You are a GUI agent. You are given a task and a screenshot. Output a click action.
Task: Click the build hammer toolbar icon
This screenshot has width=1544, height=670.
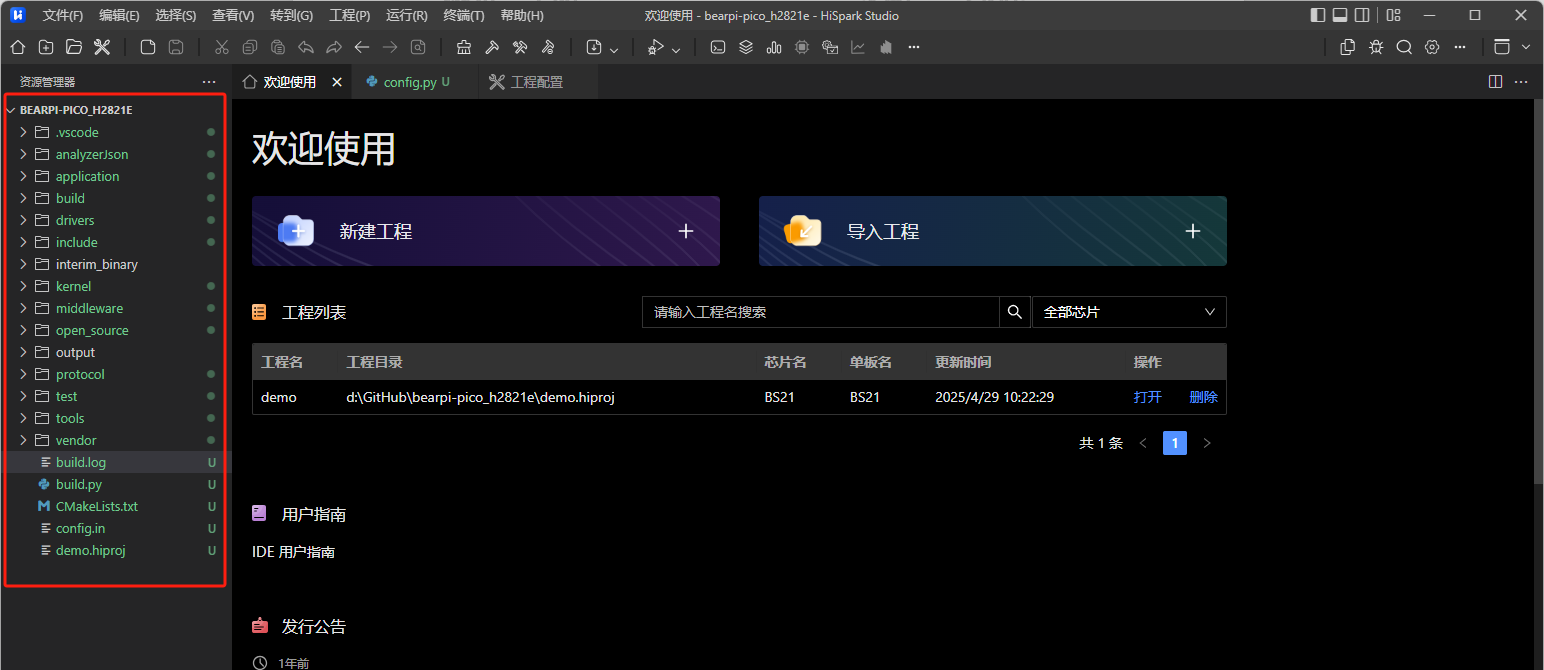pos(492,47)
